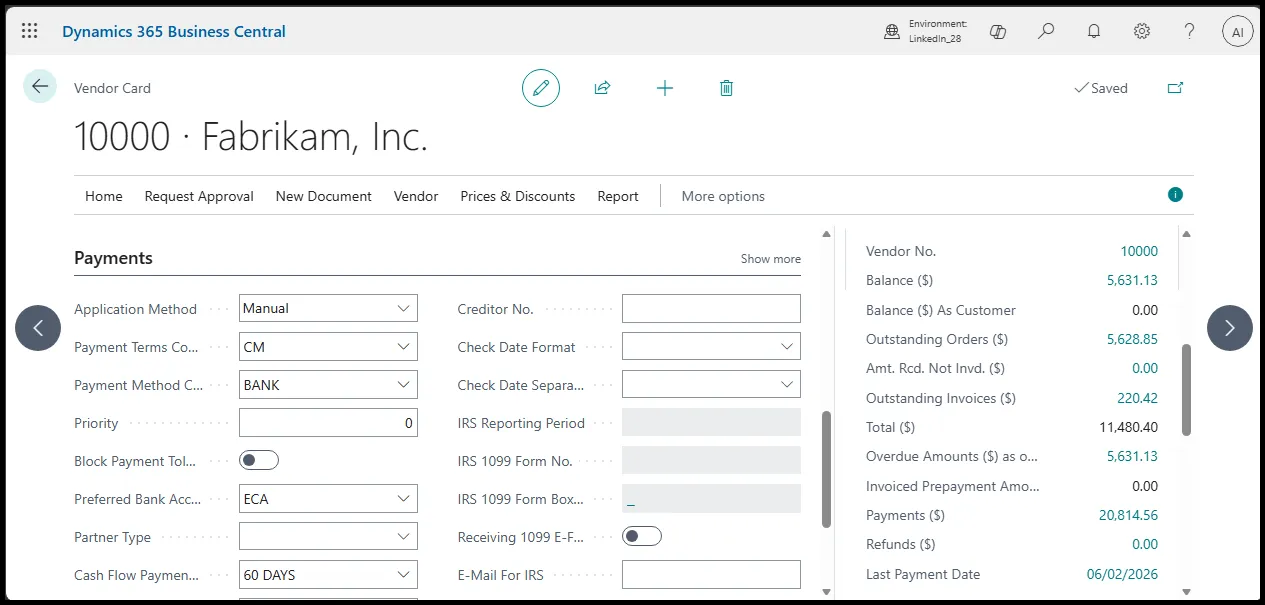Go back with the left arrow icon

[40, 86]
